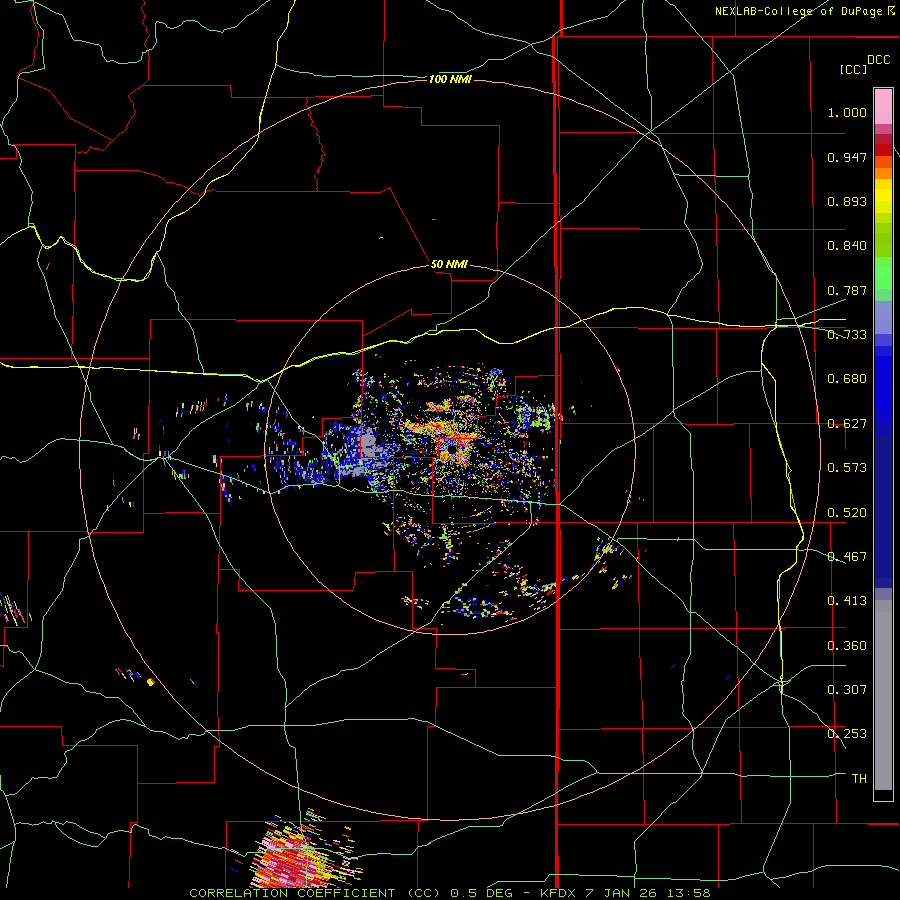Click the gray lower segment of color bar
Image resolution: width=900 pixels, height=900 pixels.
coord(883,695)
